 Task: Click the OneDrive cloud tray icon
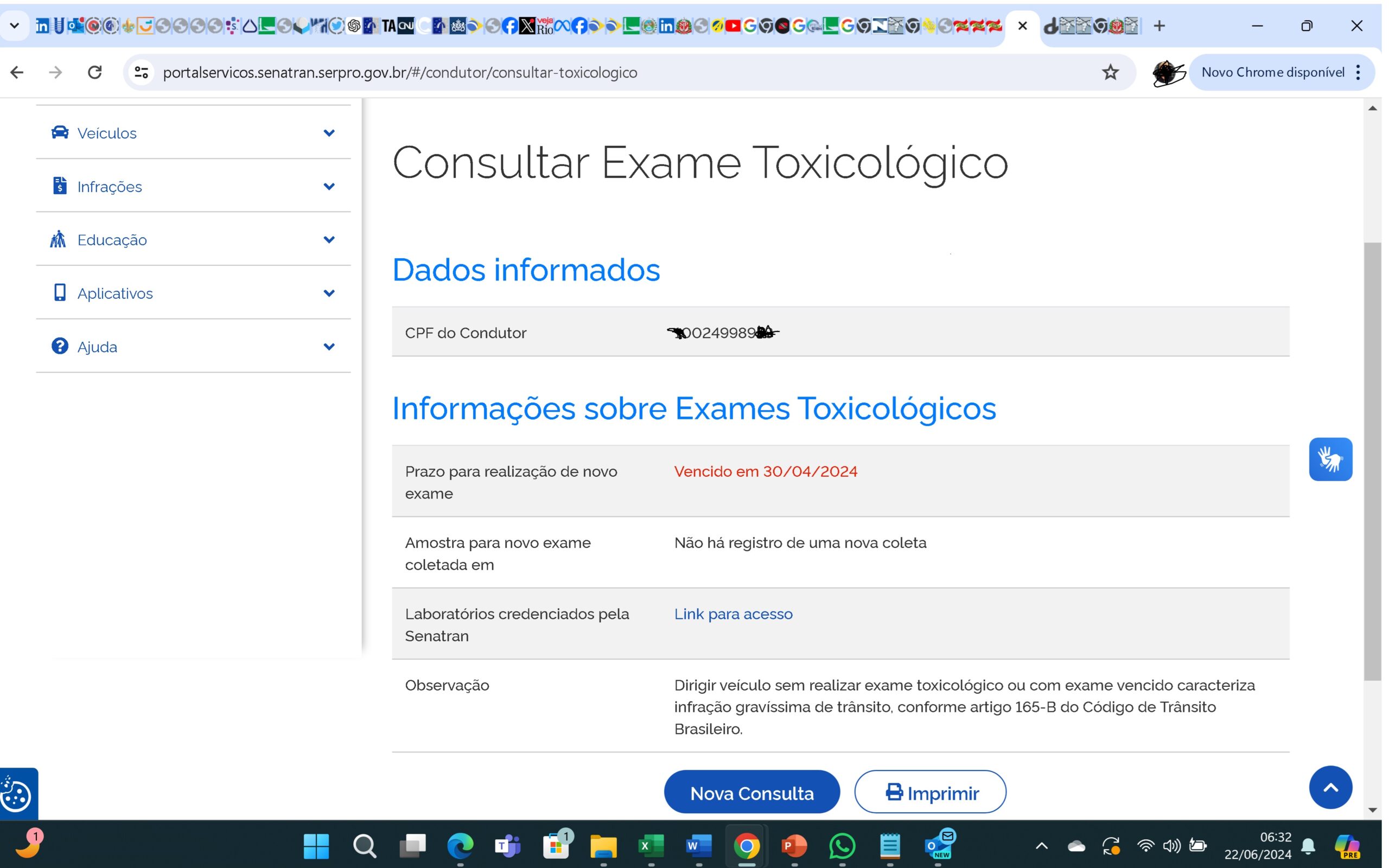[x=1076, y=846]
